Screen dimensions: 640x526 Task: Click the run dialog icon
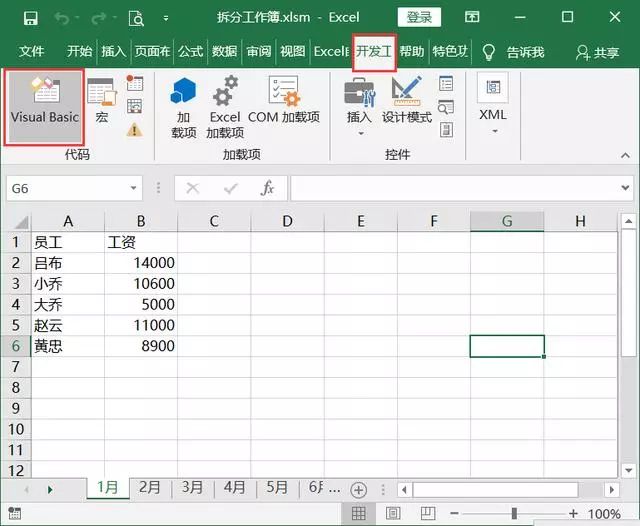click(x=447, y=130)
